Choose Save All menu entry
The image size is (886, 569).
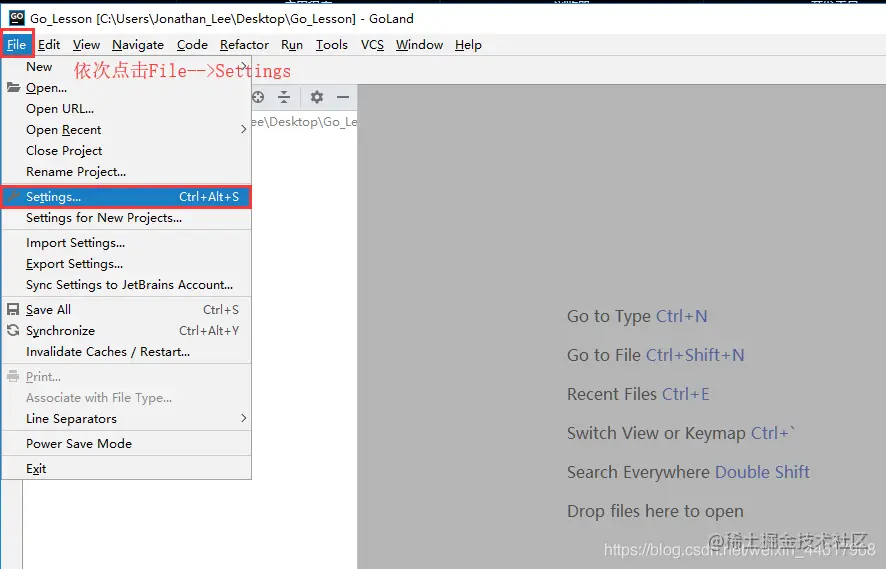pos(127,310)
